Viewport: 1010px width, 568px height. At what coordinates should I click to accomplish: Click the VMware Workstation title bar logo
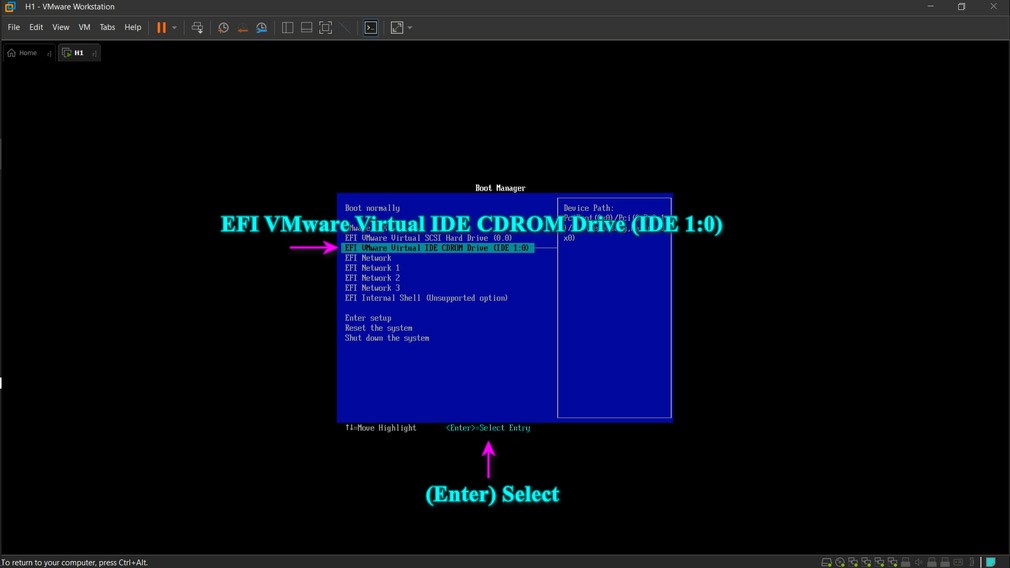point(10,6)
